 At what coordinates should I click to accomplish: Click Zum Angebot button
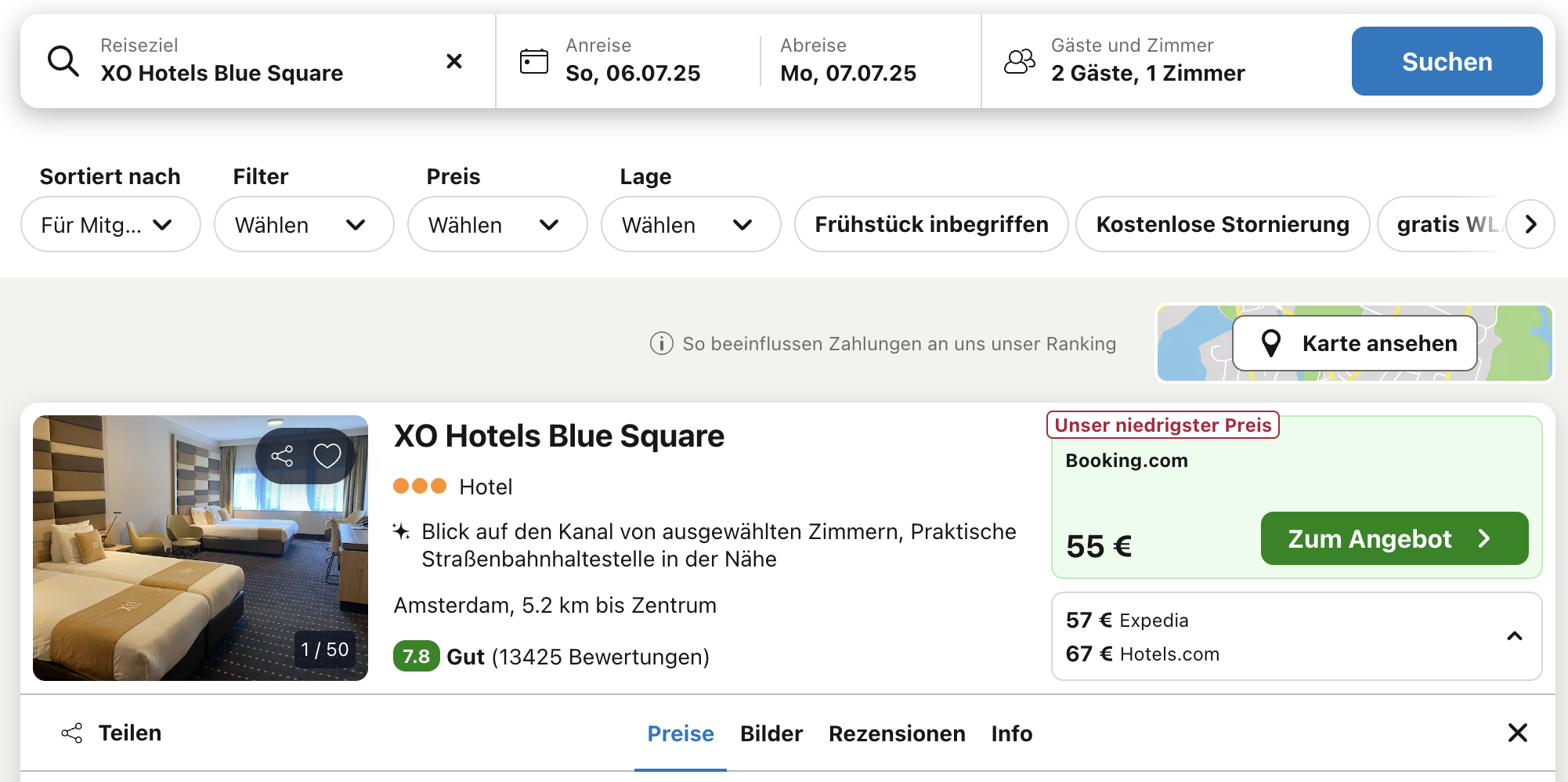[1394, 538]
